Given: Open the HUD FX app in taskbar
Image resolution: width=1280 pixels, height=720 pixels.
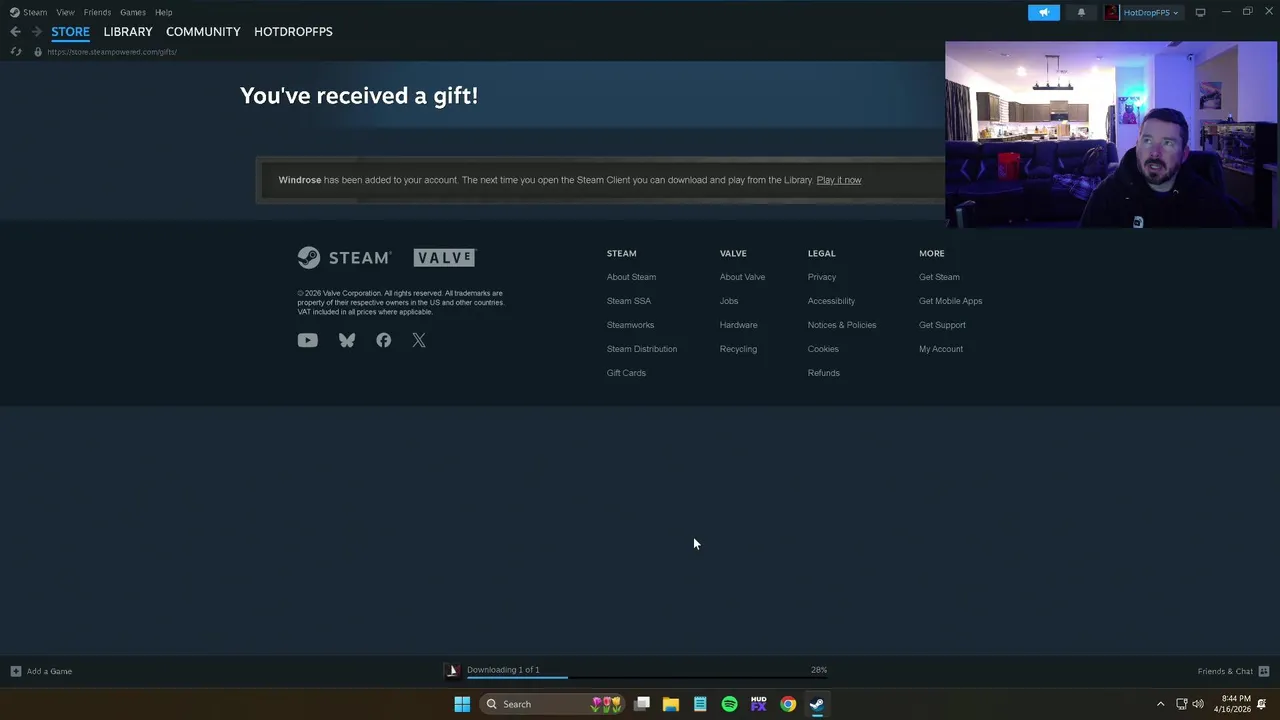Looking at the screenshot, I should (x=758, y=704).
